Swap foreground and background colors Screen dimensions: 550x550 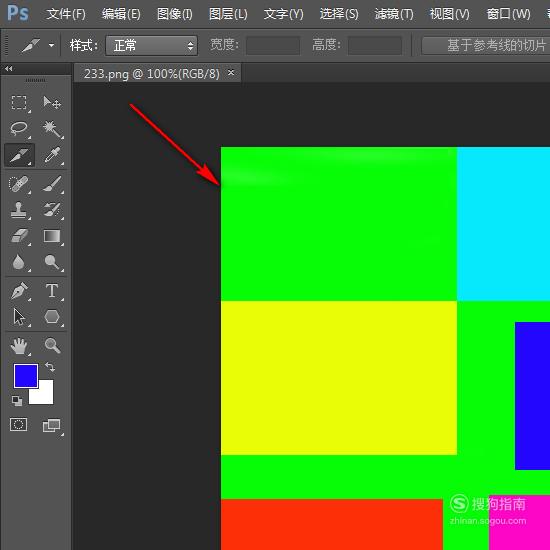pos(50,367)
